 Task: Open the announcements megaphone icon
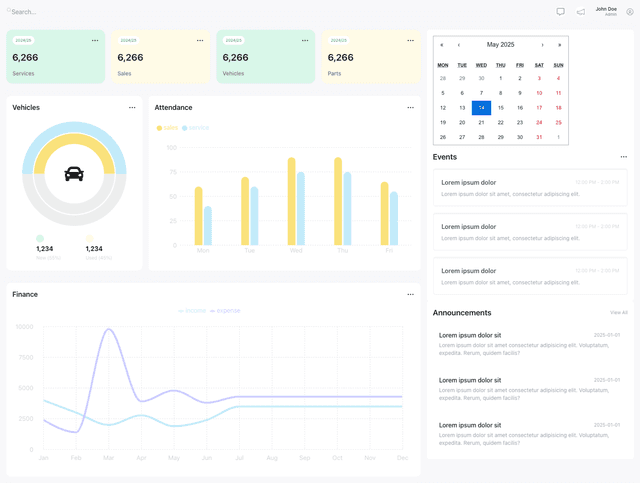[x=580, y=12]
